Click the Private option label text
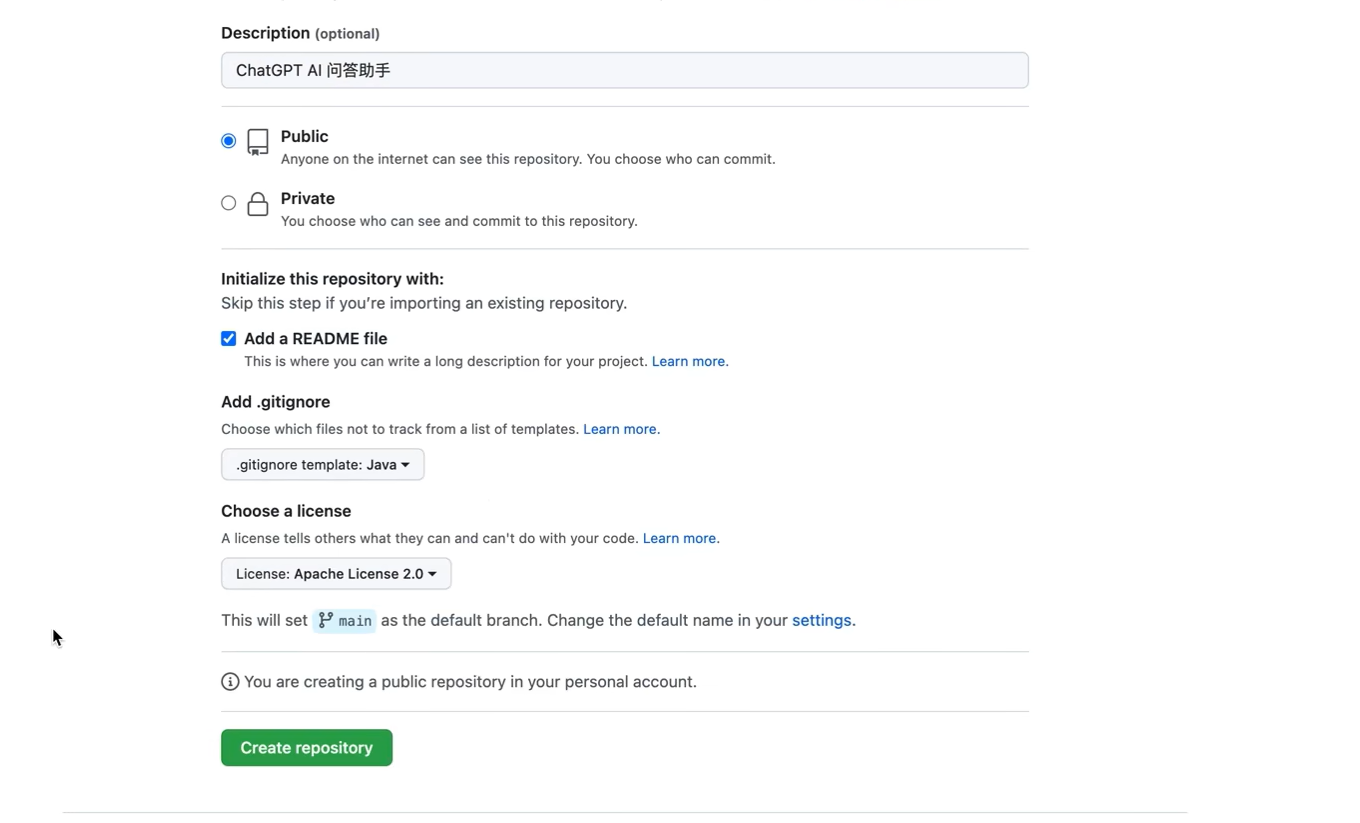This screenshot has width=1360, height=823. [x=308, y=198]
